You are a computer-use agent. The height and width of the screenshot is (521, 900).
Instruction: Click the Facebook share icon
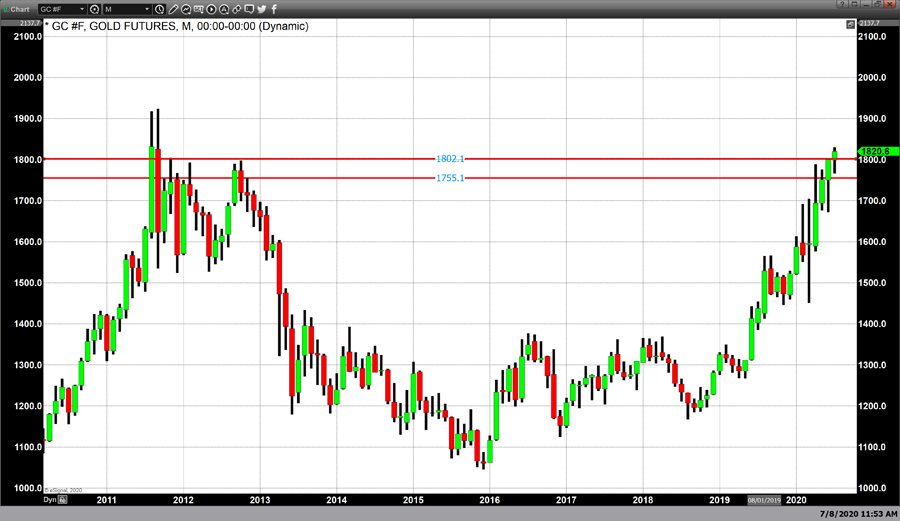click(274, 9)
